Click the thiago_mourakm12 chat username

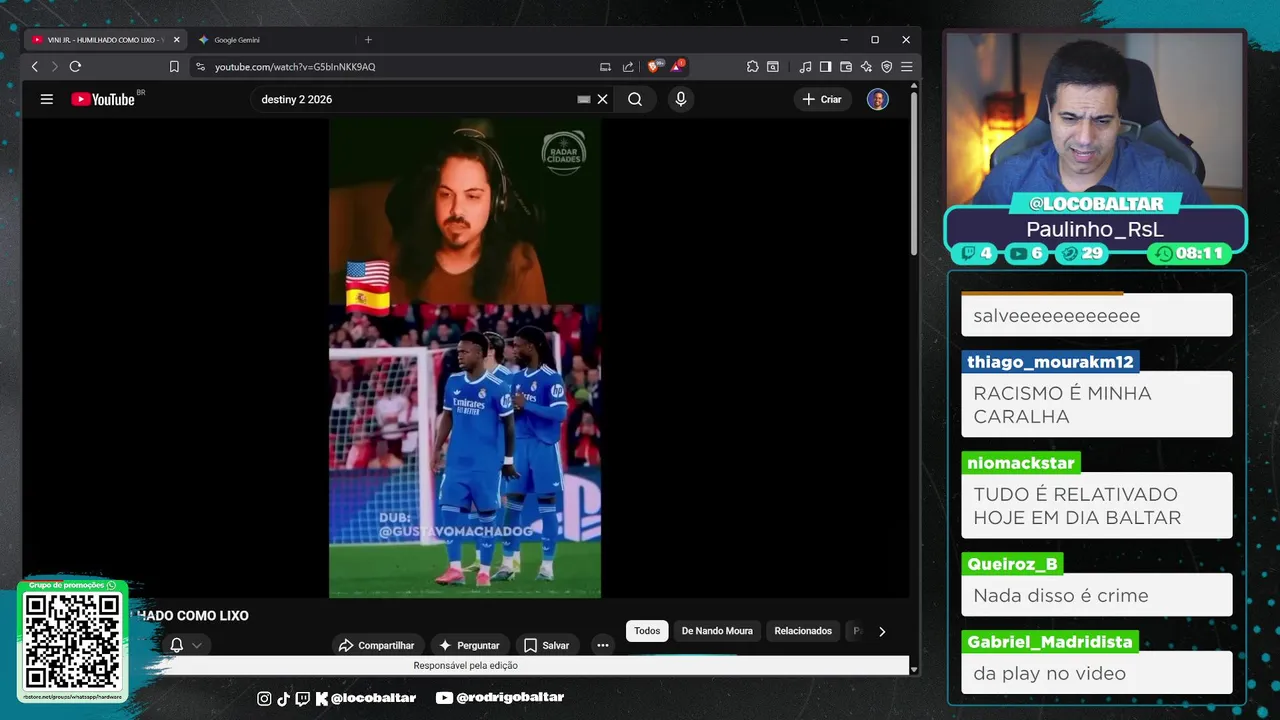click(1050, 362)
